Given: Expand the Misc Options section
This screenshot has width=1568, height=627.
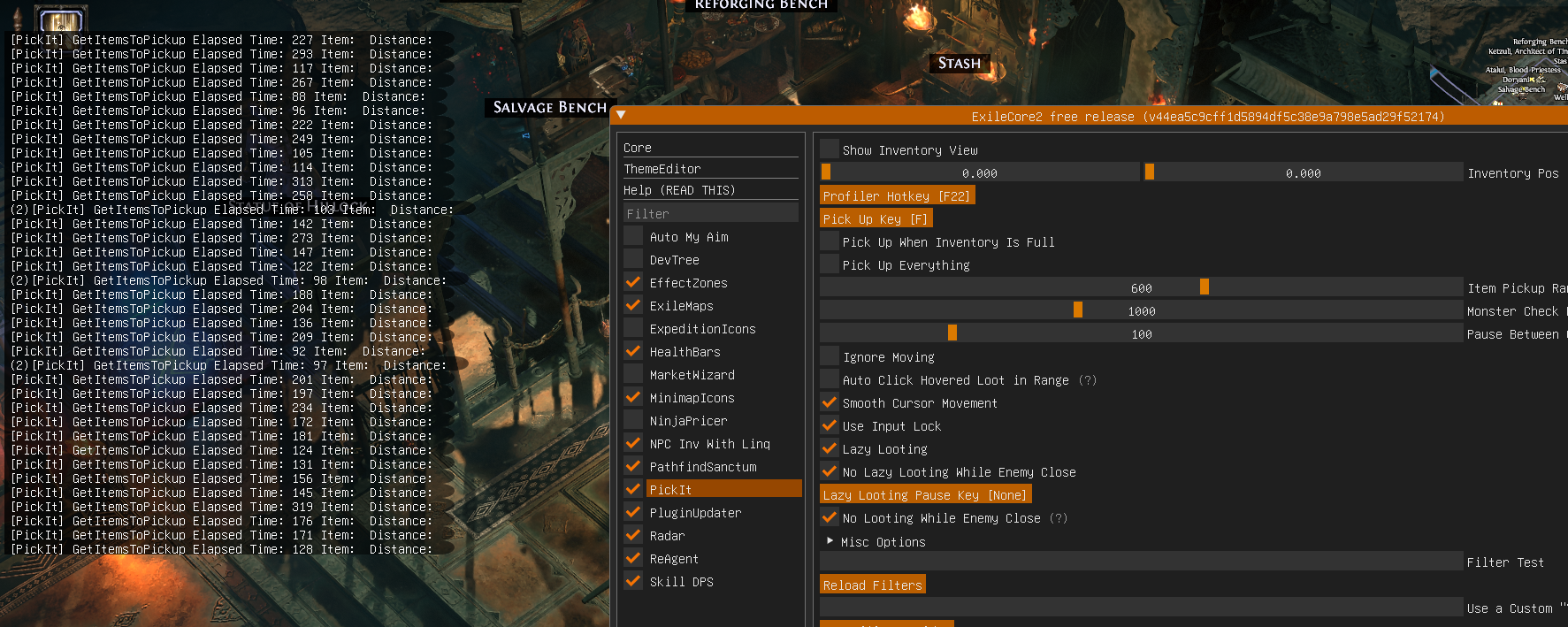Looking at the screenshot, I should tap(830, 540).
